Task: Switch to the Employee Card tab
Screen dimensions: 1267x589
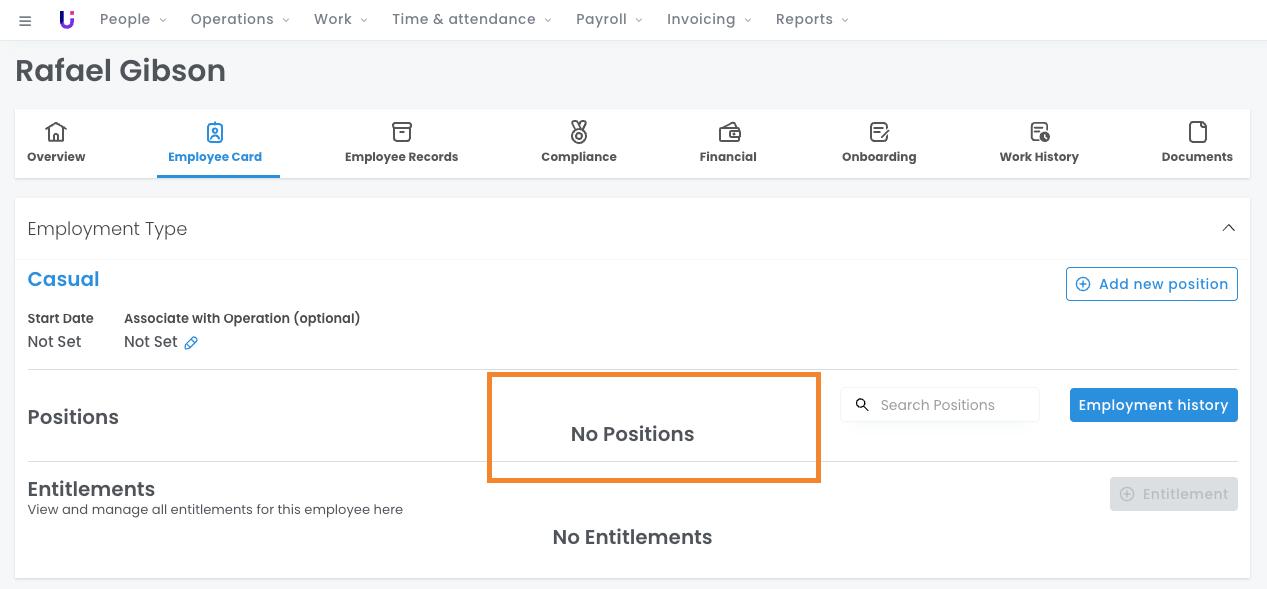Action: pos(215,143)
